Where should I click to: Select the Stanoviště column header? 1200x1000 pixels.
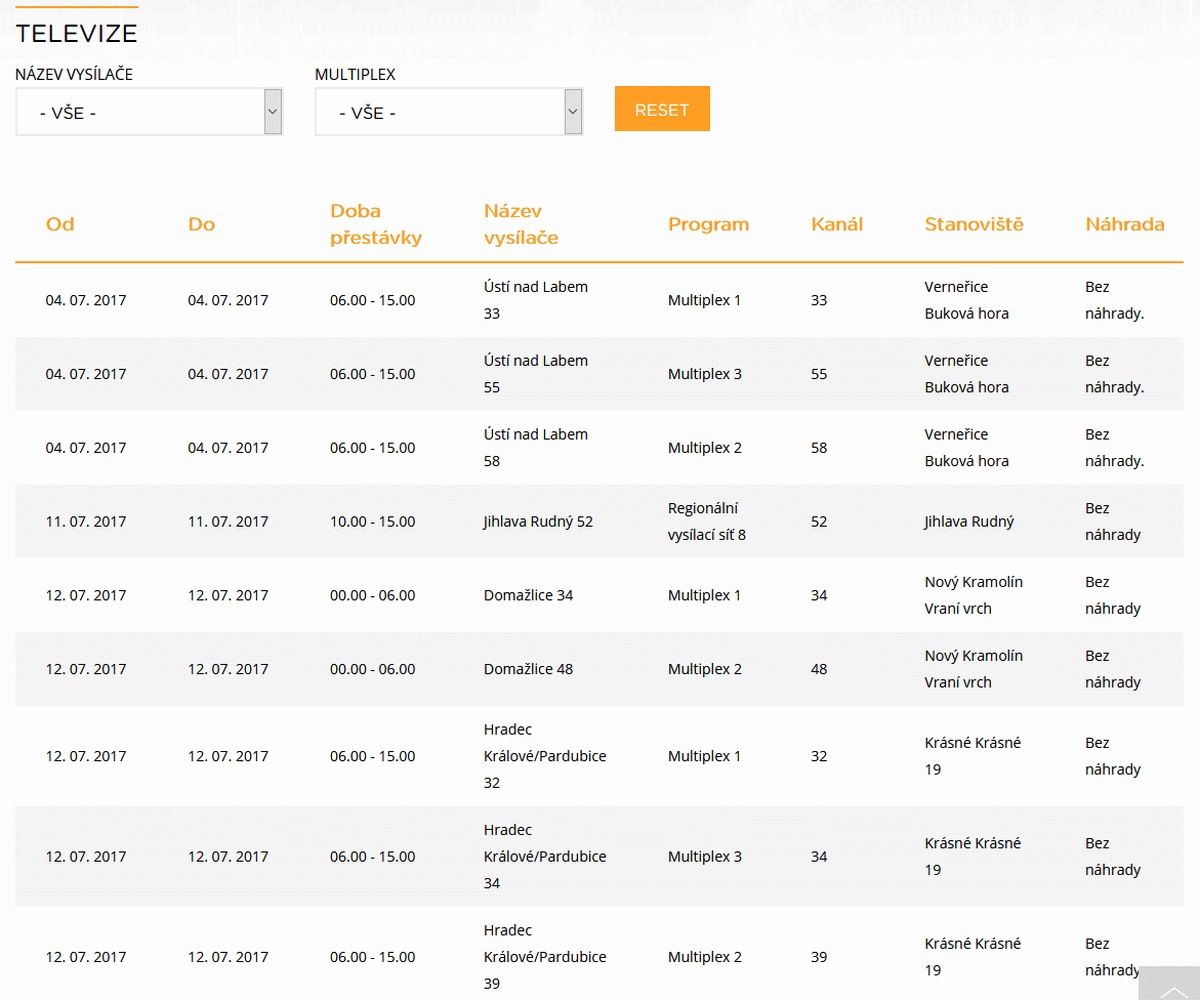pyautogui.click(x=974, y=224)
